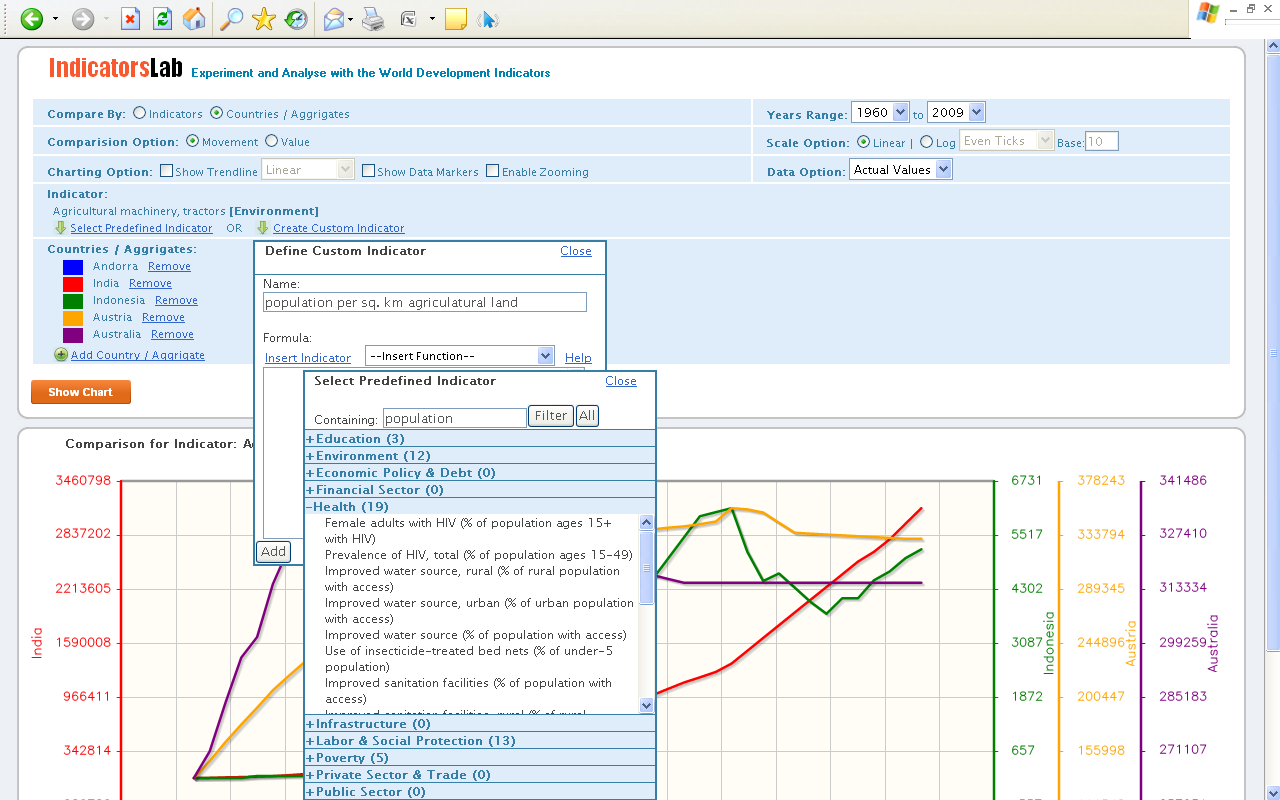Image resolution: width=1280 pixels, height=800 pixels.
Task: Click indicator list scroll down arrow
Action: pyautogui.click(x=646, y=705)
